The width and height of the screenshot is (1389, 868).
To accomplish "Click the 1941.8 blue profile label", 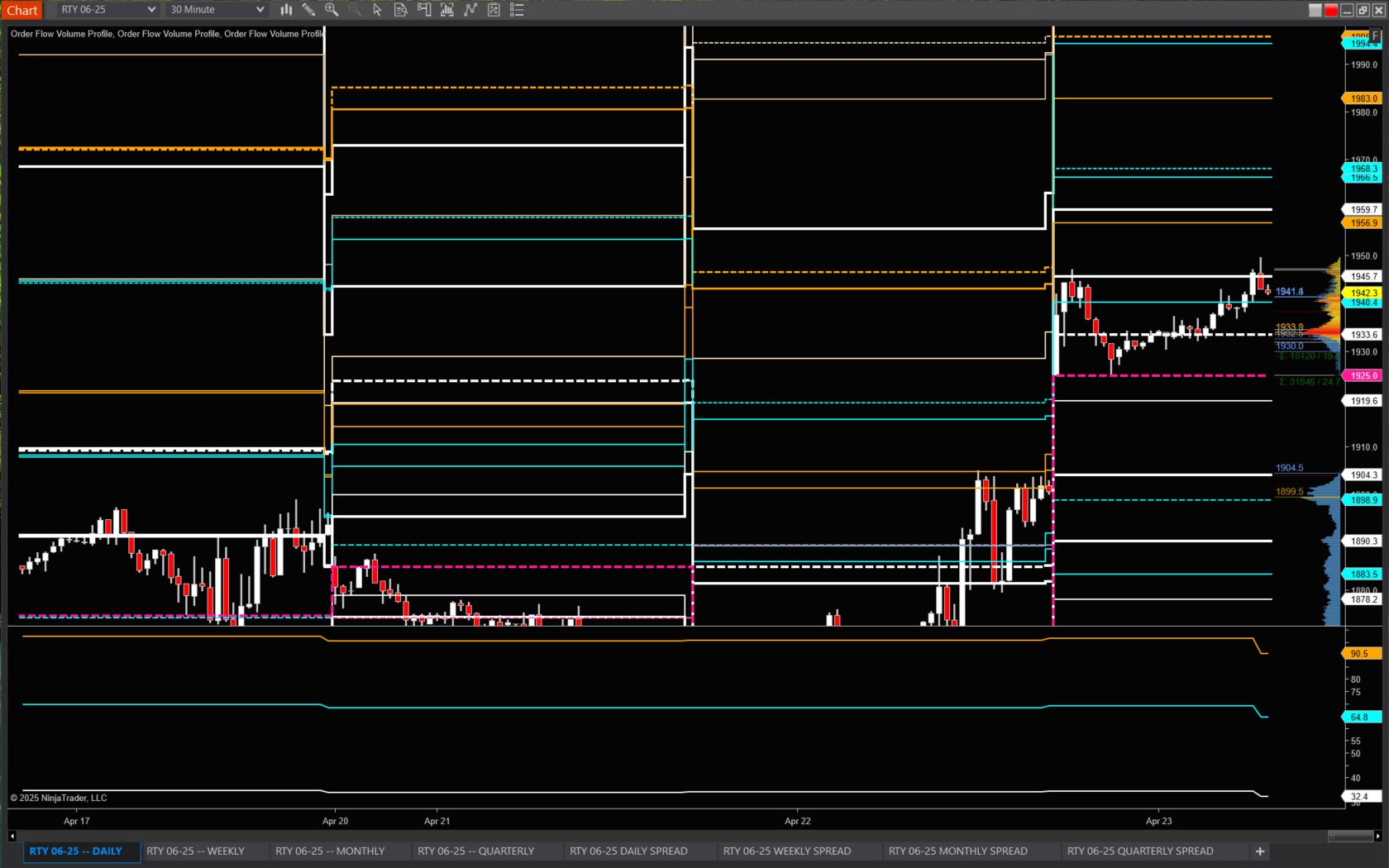I will click(x=1289, y=292).
